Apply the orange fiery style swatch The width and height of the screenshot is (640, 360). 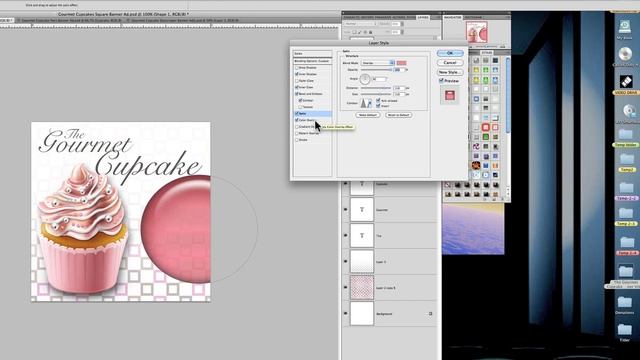point(476,166)
